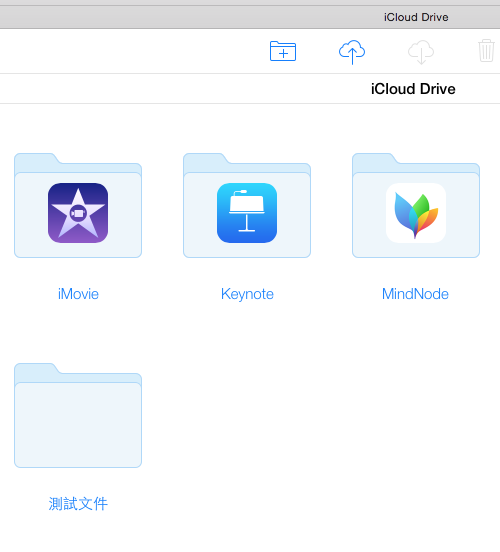
Task: Click the MindNode folder name label
Action: [415, 294]
